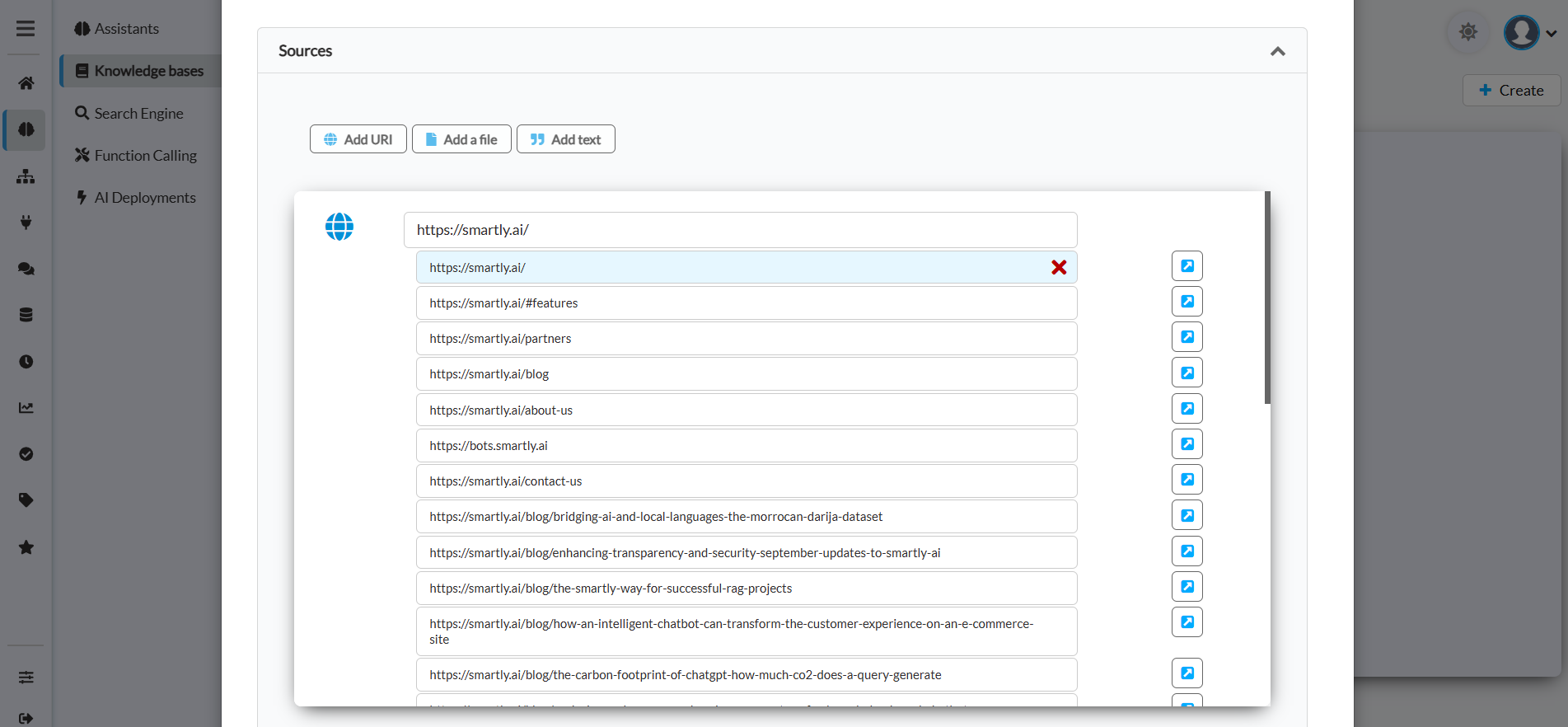The image size is (1568, 727).
Task: Click the Add URI button
Action: [358, 139]
